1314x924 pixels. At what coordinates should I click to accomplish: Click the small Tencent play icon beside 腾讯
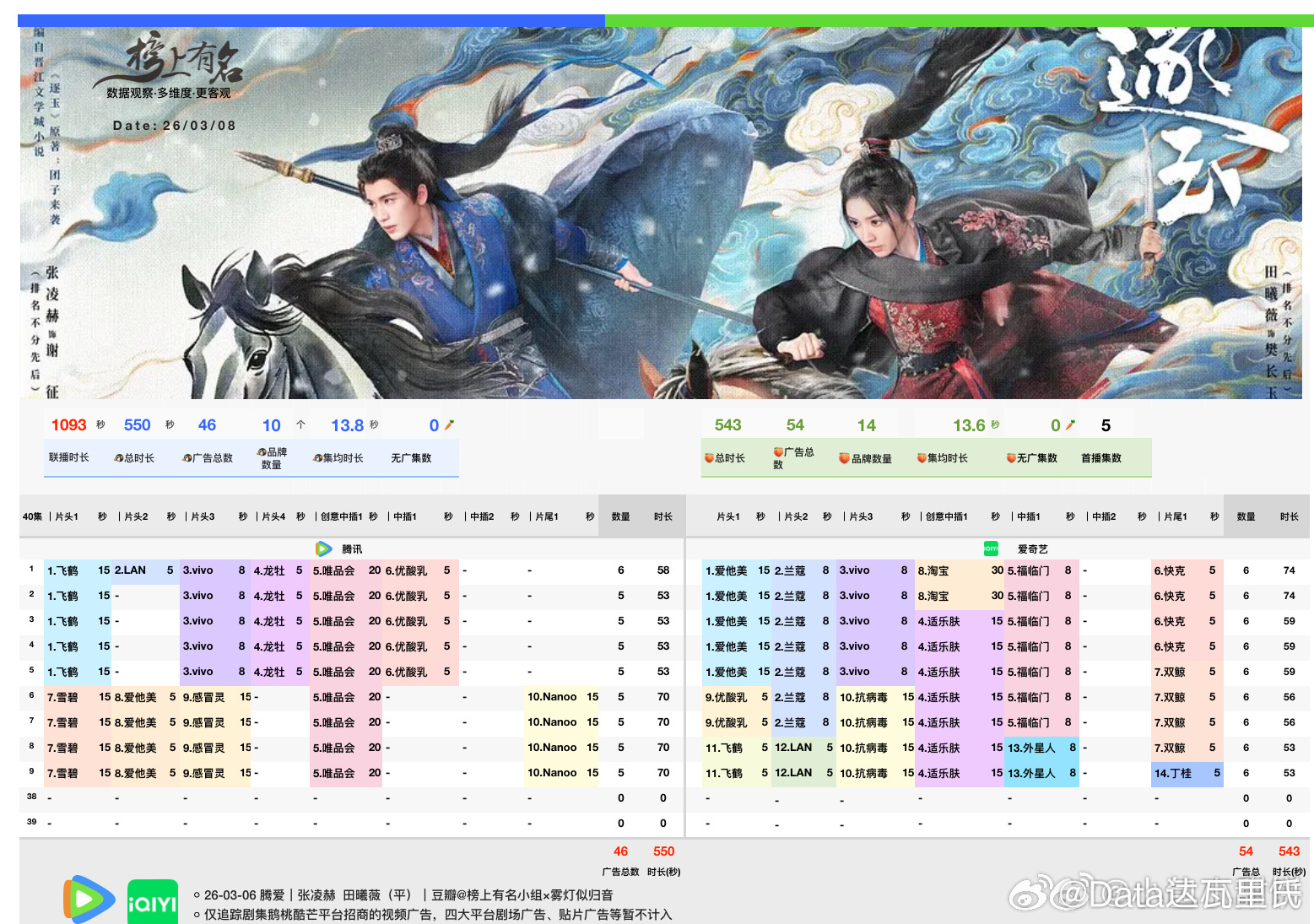click(x=324, y=548)
